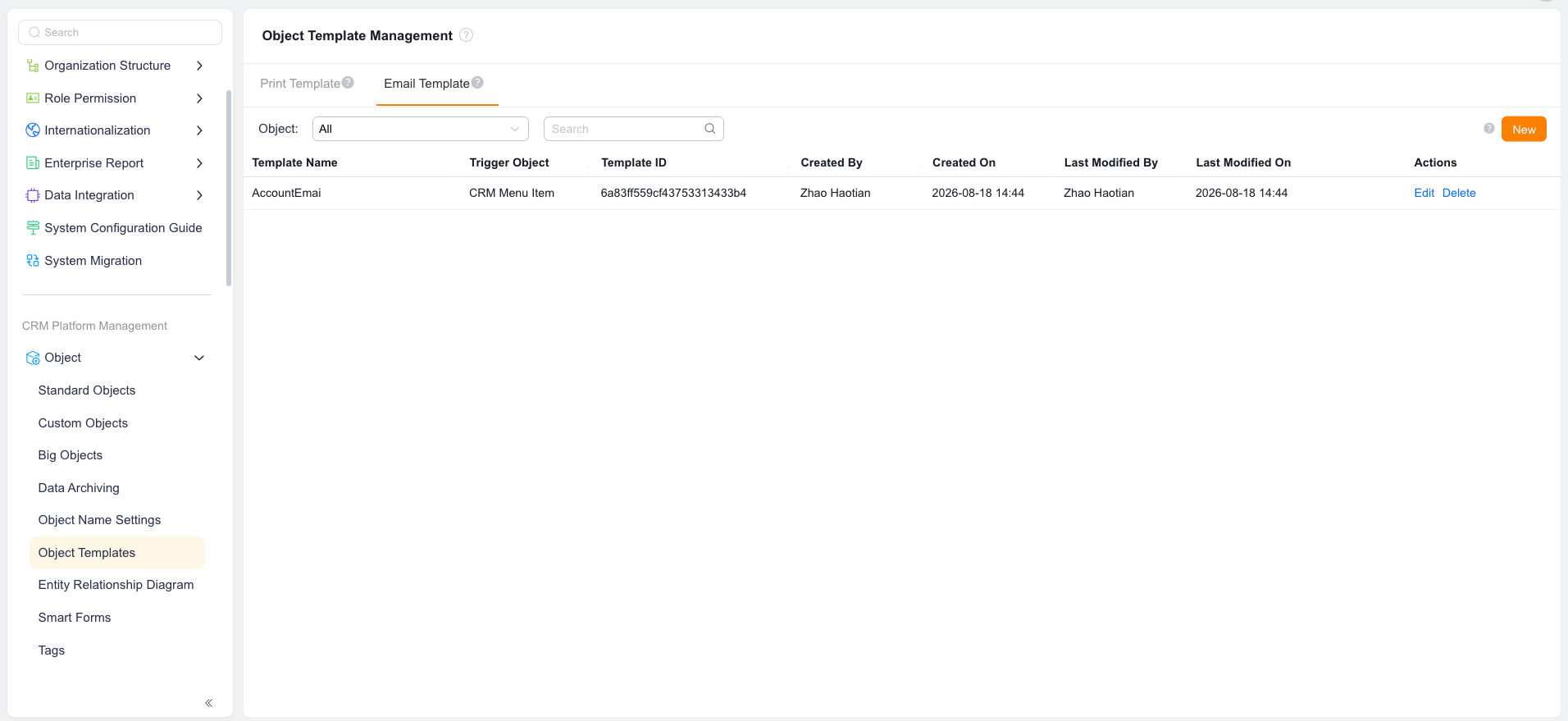The width and height of the screenshot is (1568, 721).
Task: Click help icon next to New button
Action: click(1489, 129)
